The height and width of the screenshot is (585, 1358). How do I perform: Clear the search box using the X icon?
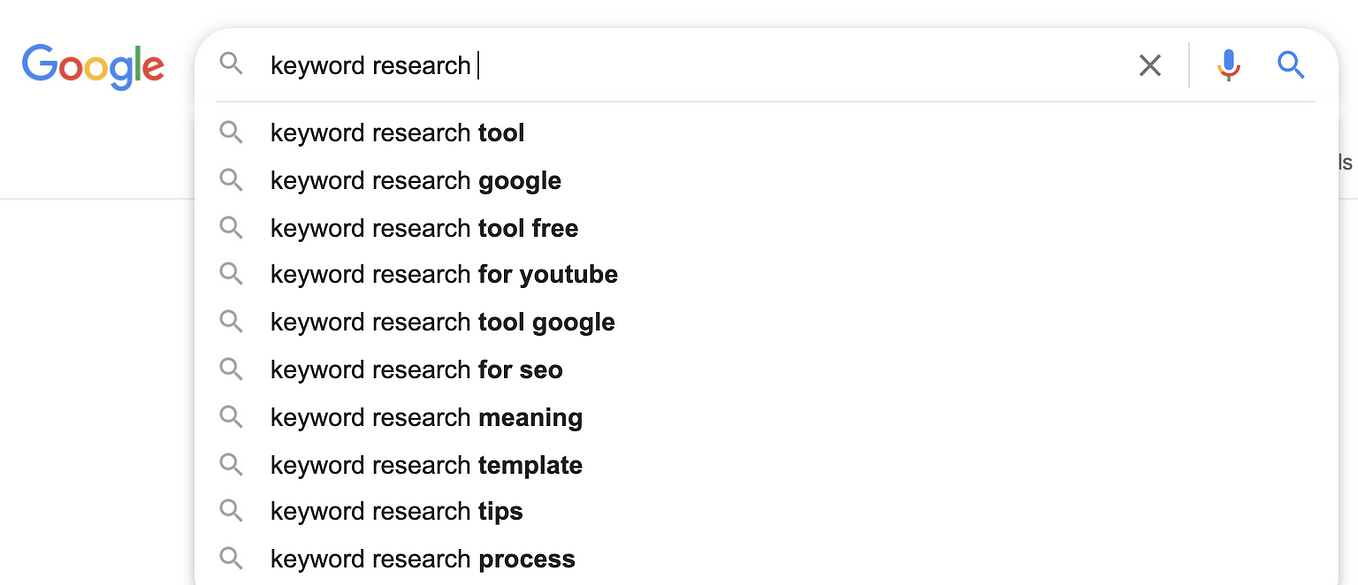pos(1149,64)
